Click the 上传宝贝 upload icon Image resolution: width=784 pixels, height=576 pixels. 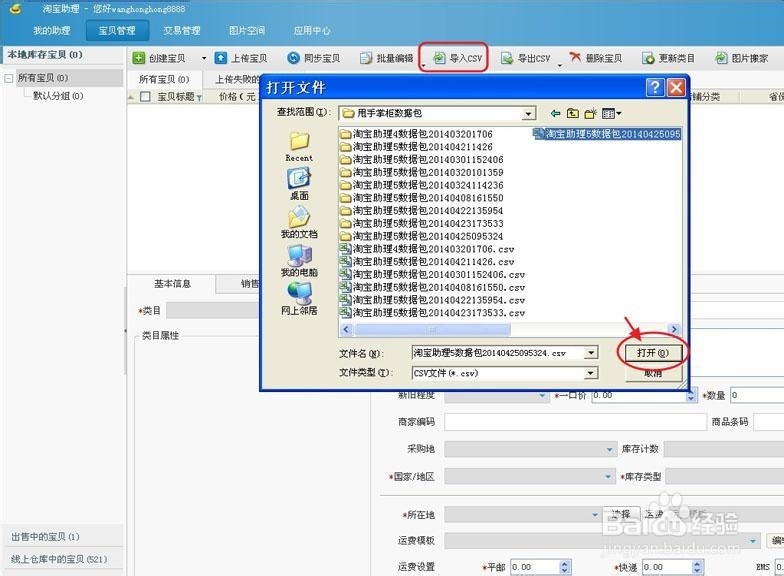tap(220, 58)
